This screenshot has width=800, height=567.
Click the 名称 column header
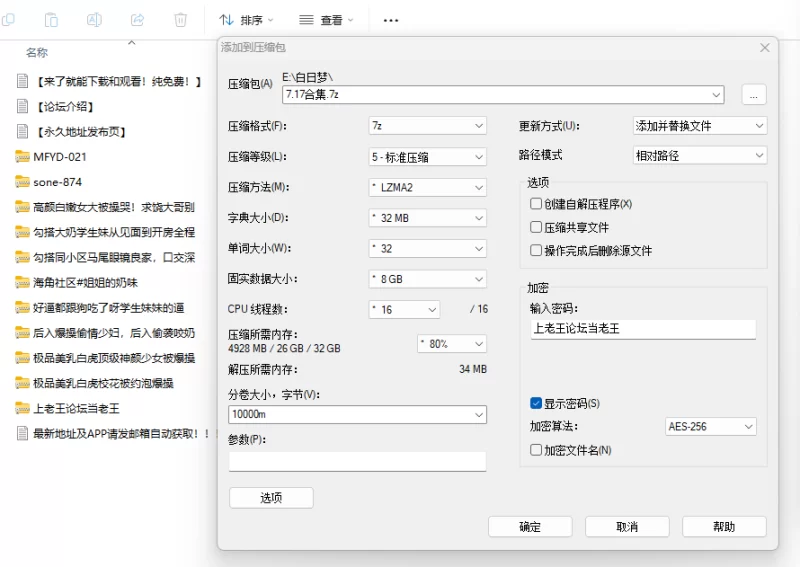37,52
